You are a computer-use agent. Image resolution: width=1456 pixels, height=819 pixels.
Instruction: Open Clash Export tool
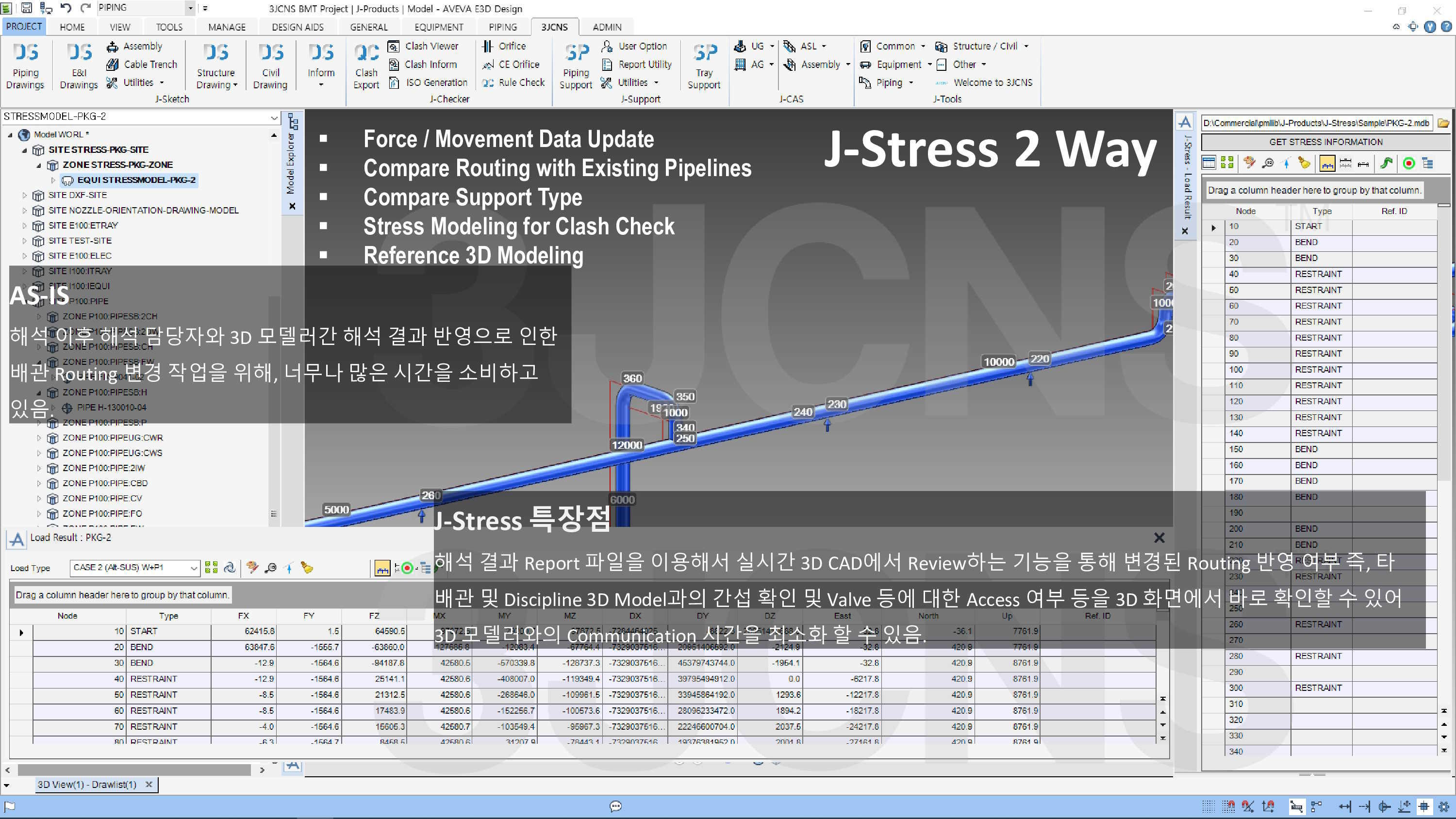[366, 66]
